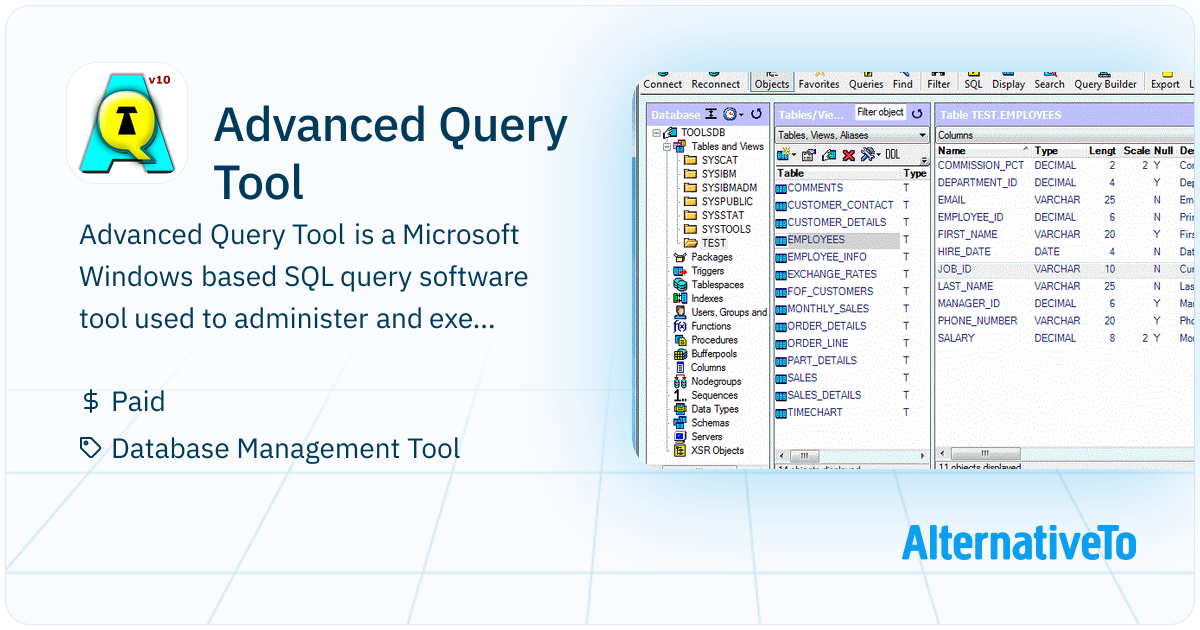The image size is (1200, 630).
Task: Click the Search toolbar button
Action: 1049,83
